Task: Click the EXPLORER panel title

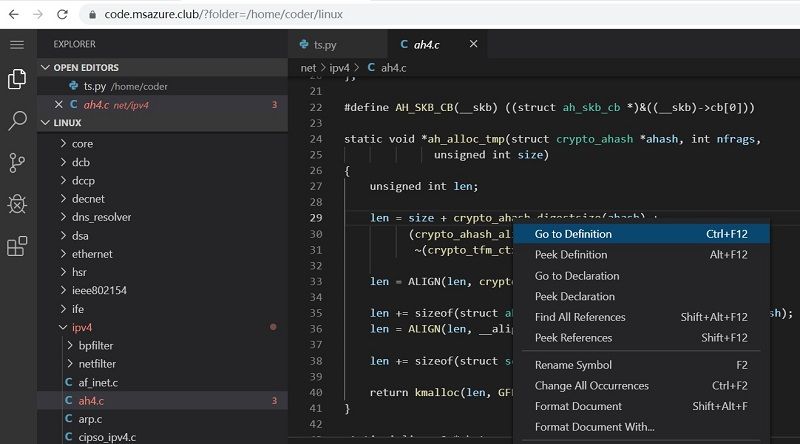Action: 74,44
